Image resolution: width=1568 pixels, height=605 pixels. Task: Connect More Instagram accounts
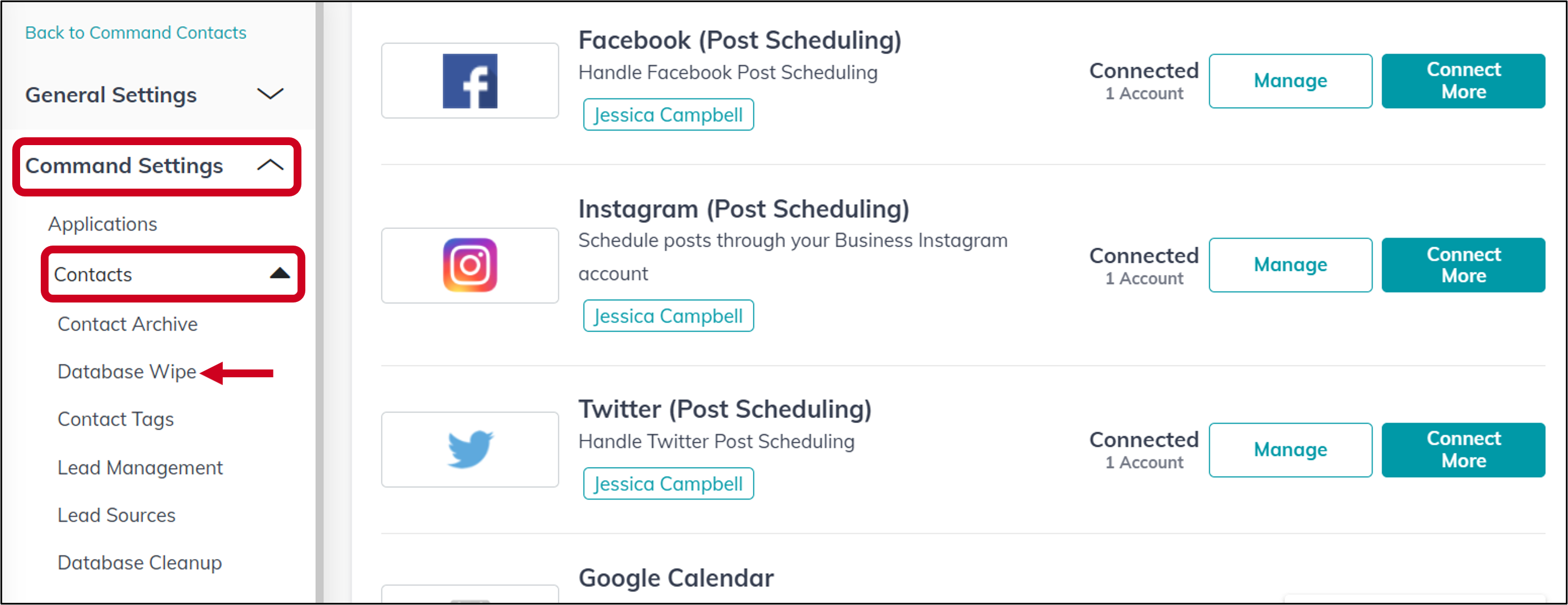tap(1463, 265)
